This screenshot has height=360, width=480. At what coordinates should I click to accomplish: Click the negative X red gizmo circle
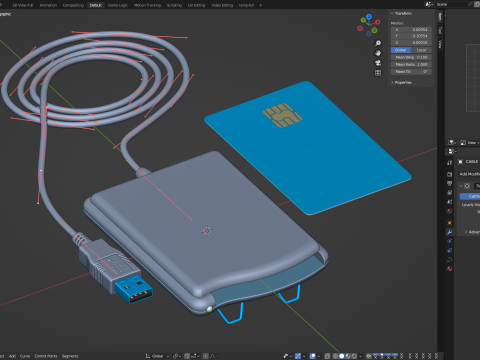[360, 28]
